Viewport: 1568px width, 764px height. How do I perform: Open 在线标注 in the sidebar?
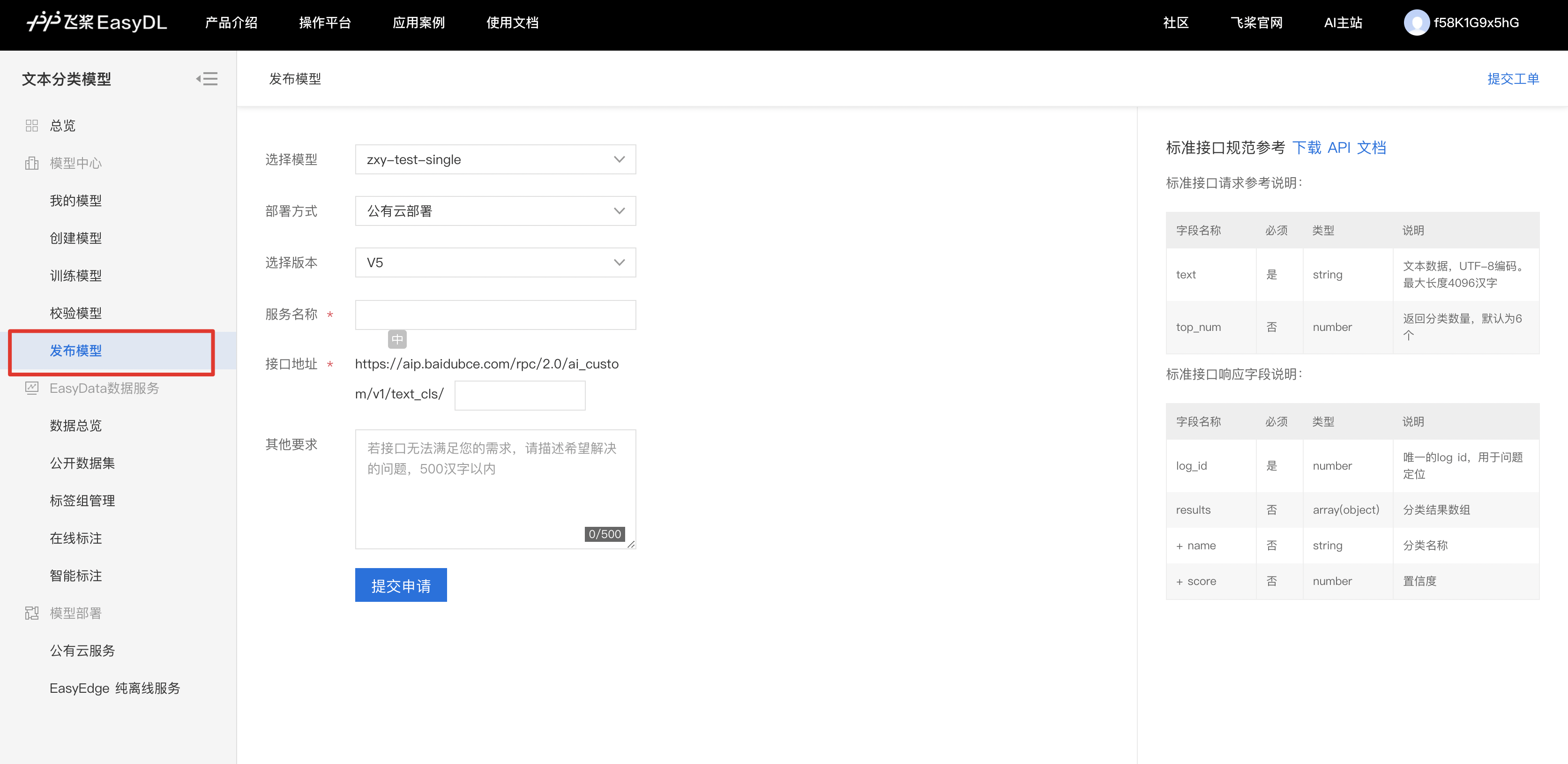pyautogui.click(x=75, y=538)
